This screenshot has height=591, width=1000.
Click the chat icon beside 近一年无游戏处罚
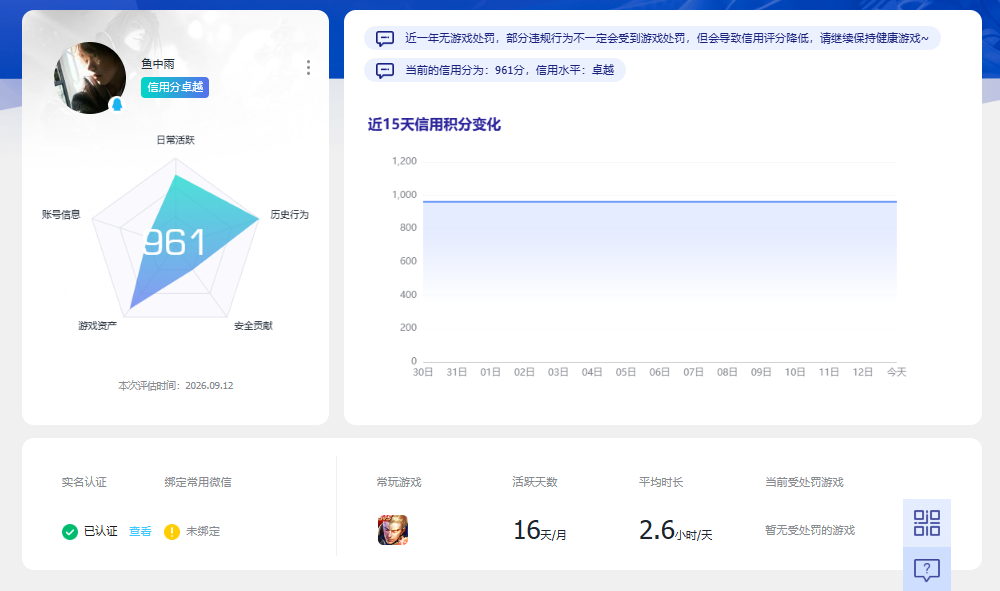click(385, 38)
